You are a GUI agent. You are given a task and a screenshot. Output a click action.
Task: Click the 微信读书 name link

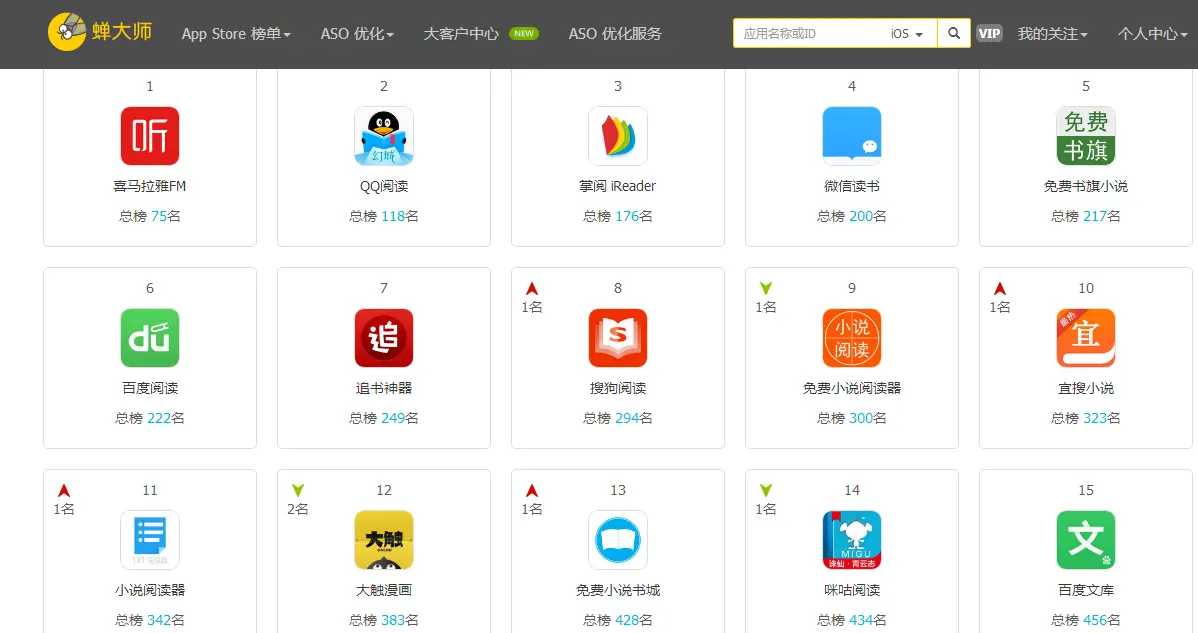pos(852,186)
